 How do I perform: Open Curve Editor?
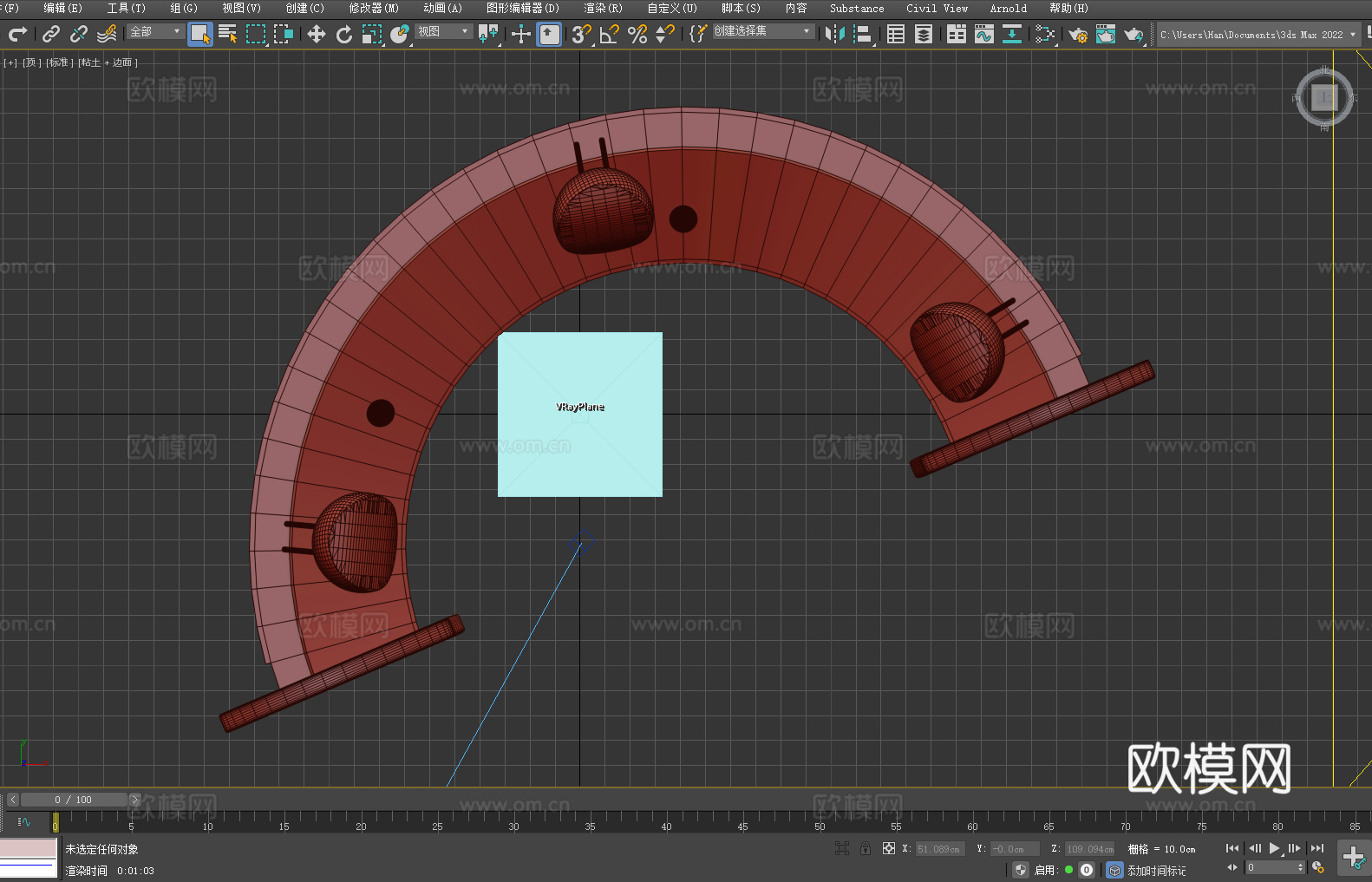(x=984, y=34)
